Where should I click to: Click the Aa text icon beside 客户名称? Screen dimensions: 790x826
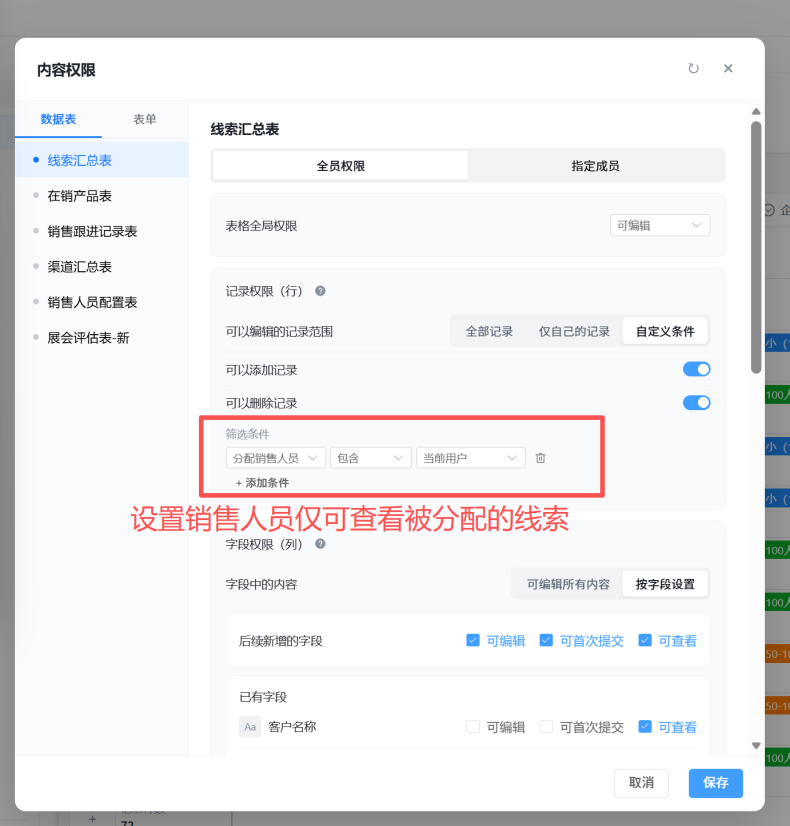coord(250,727)
